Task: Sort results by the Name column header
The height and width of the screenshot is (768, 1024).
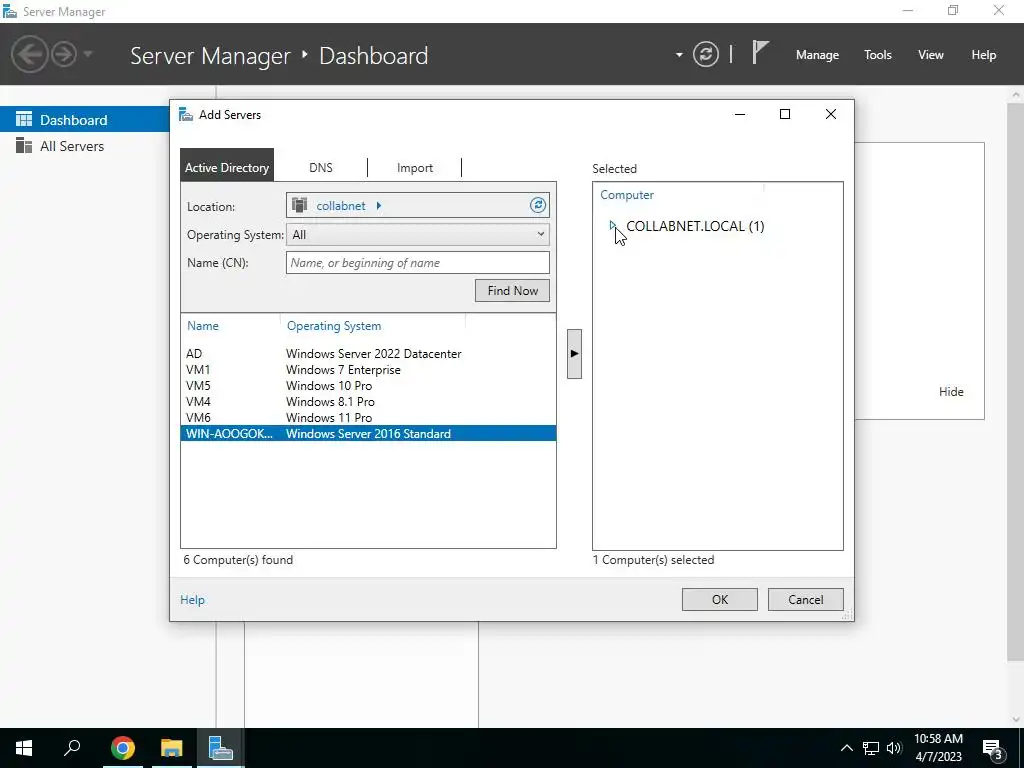Action: 203,326
